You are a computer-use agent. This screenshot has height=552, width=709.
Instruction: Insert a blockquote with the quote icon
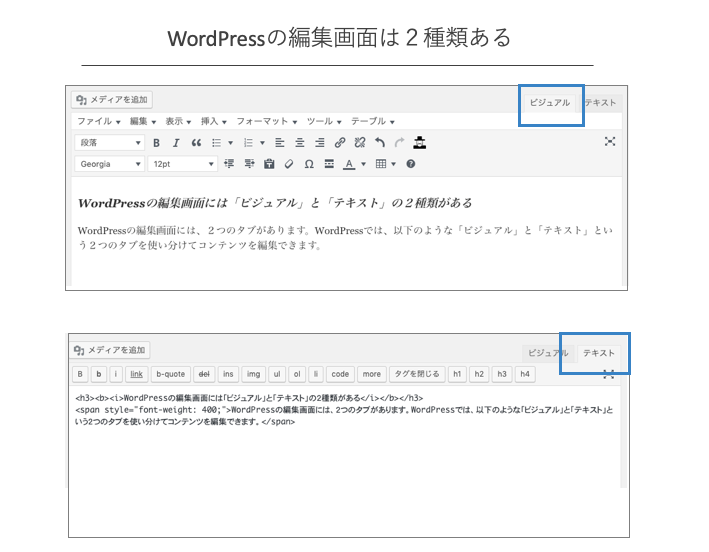196,143
